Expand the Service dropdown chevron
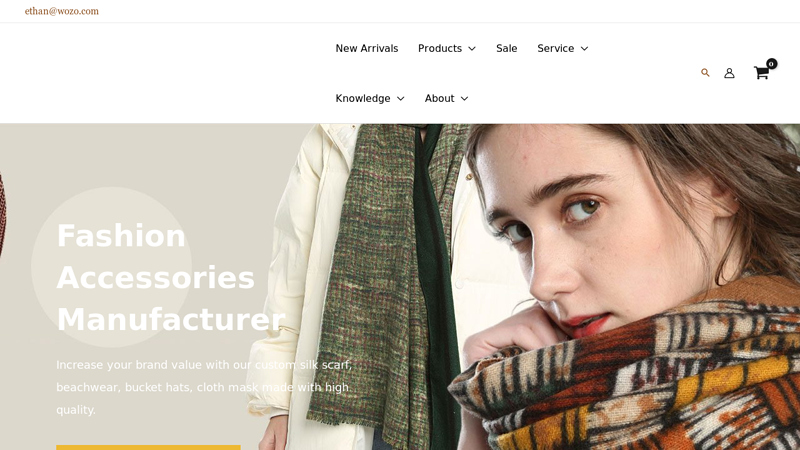The height and width of the screenshot is (450, 800). 585,48
